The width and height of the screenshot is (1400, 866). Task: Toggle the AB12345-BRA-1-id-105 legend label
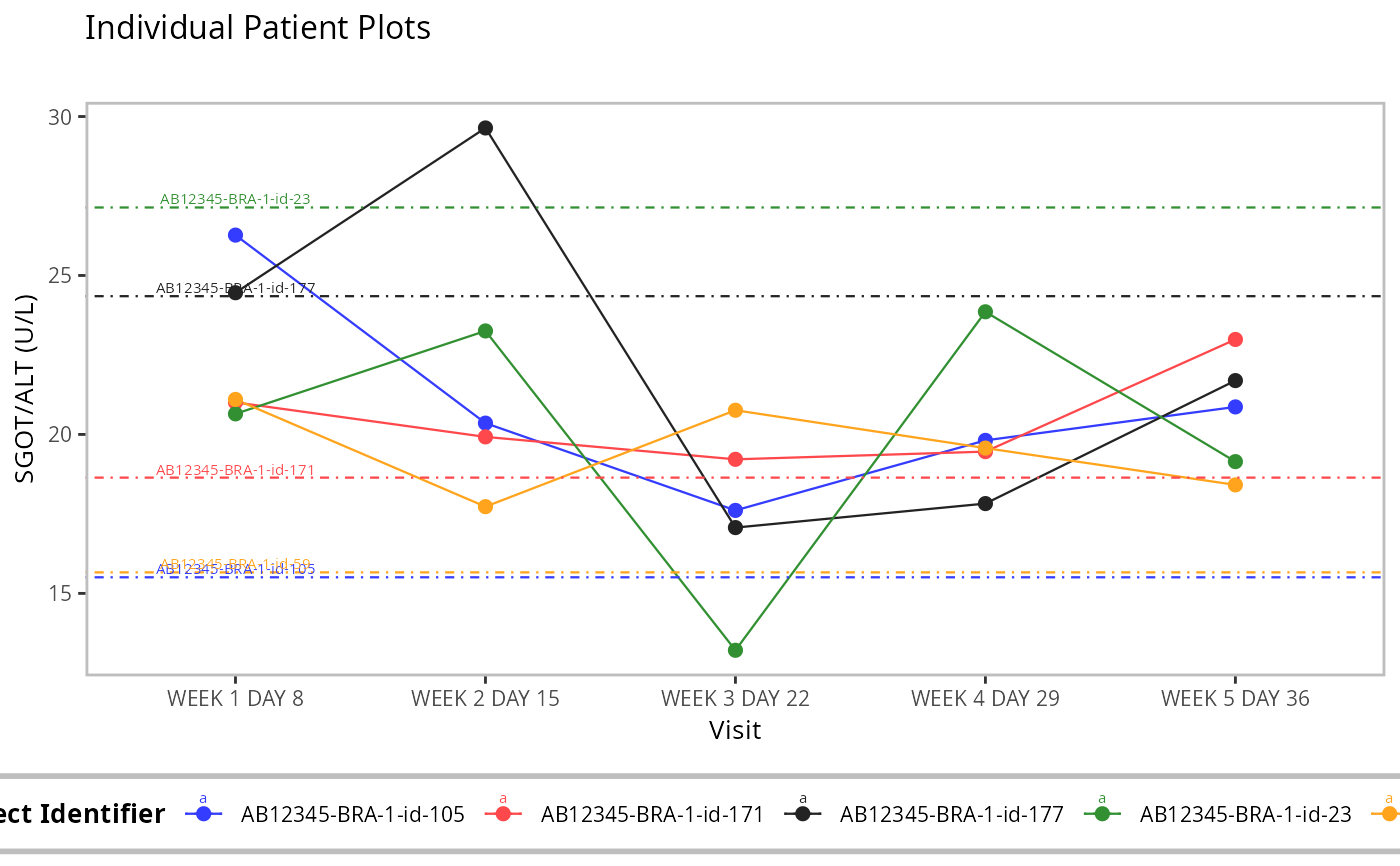[x=353, y=814]
